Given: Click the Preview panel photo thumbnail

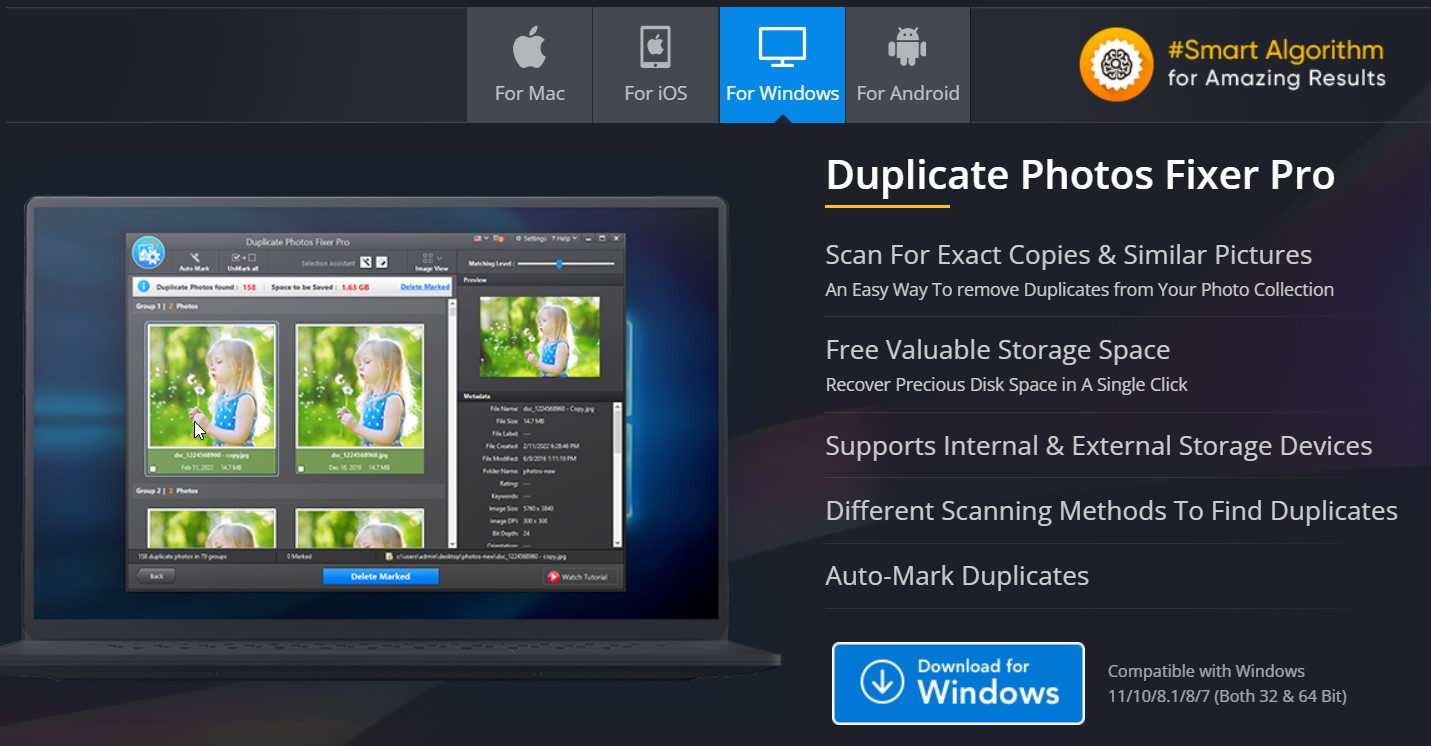Looking at the screenshot, I should pos(540,336).
